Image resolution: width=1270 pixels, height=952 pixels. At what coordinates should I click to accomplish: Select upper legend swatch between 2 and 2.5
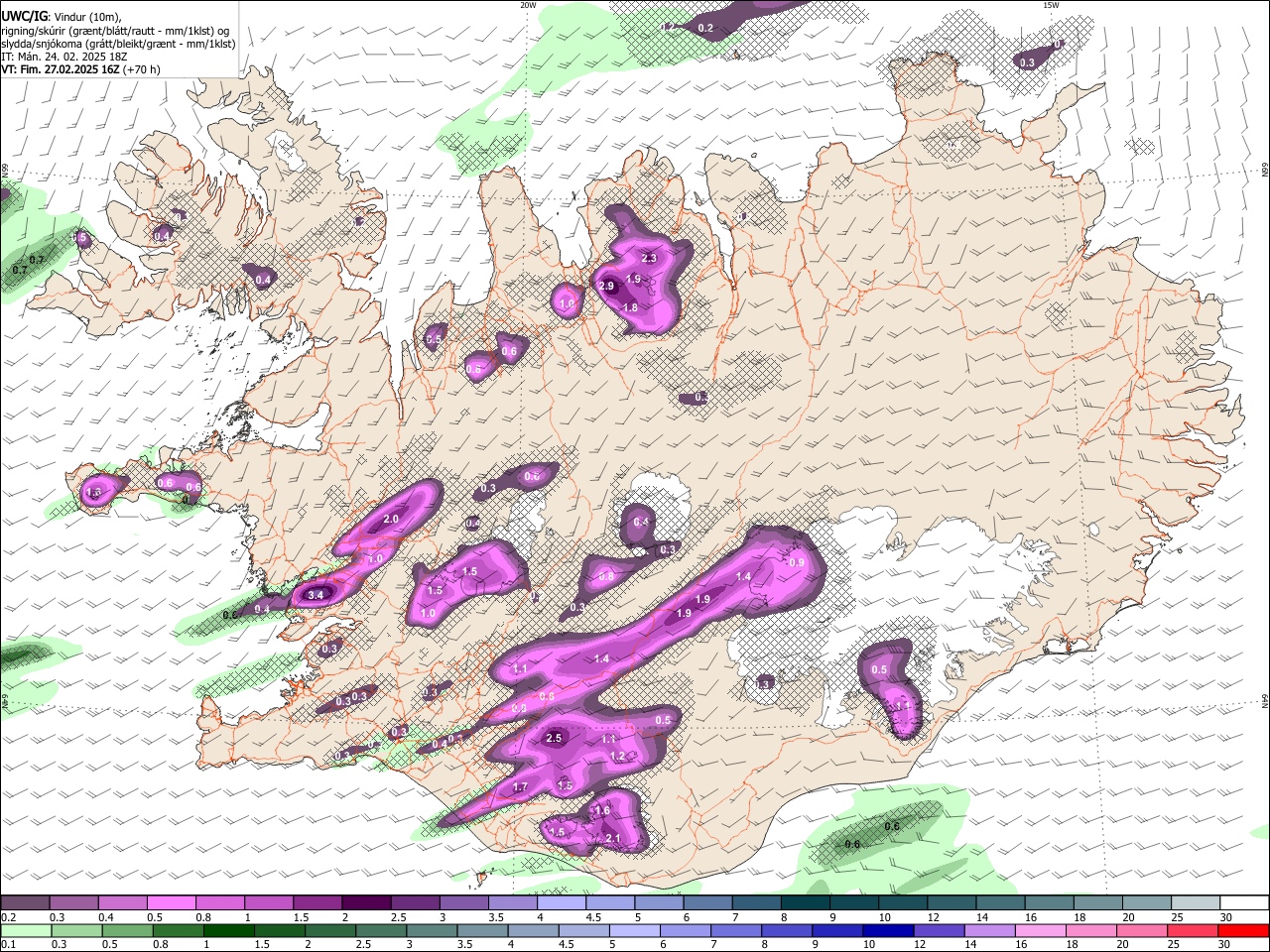366,903
